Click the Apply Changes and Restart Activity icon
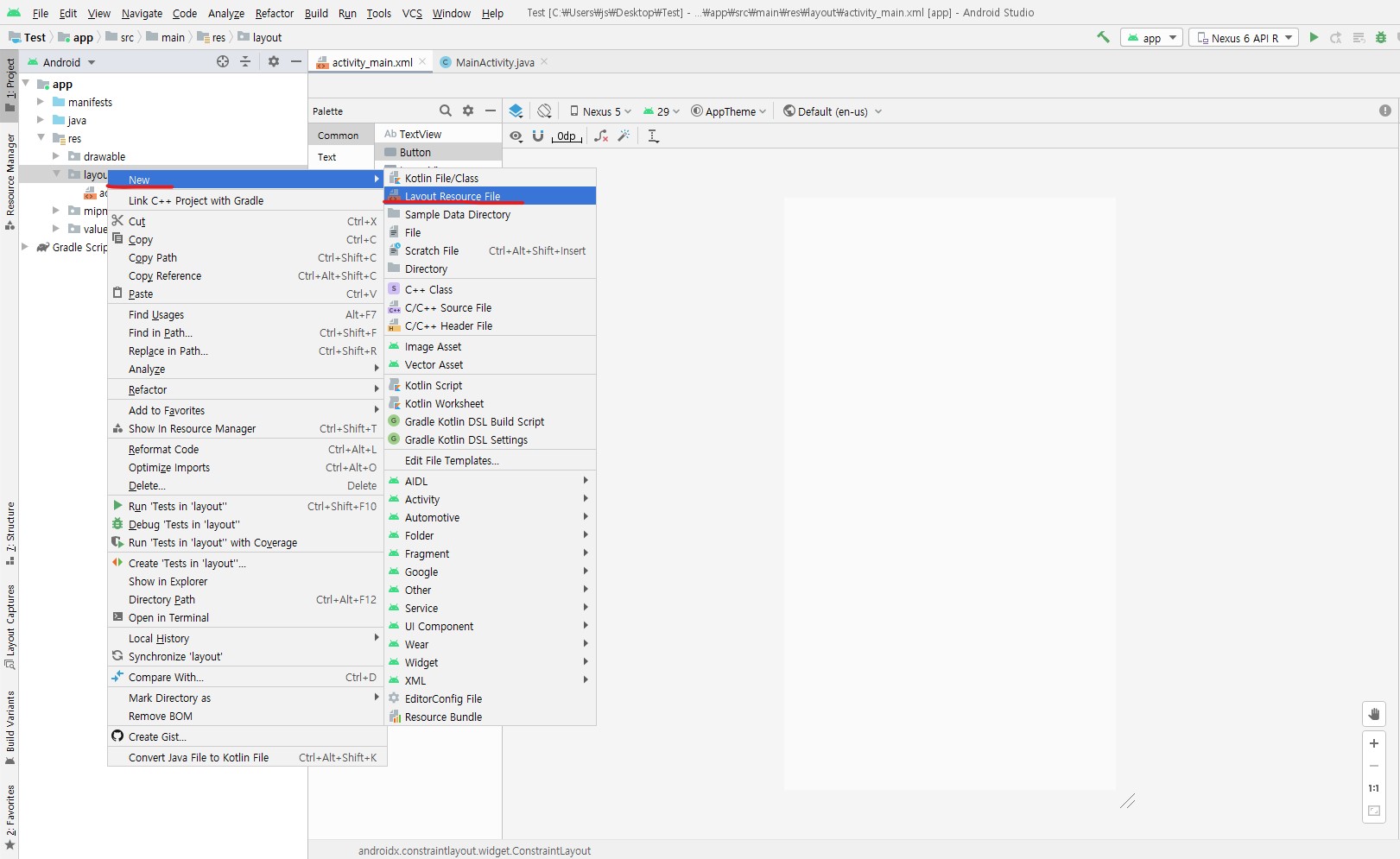1400x859 pixels. point(1336,37)
